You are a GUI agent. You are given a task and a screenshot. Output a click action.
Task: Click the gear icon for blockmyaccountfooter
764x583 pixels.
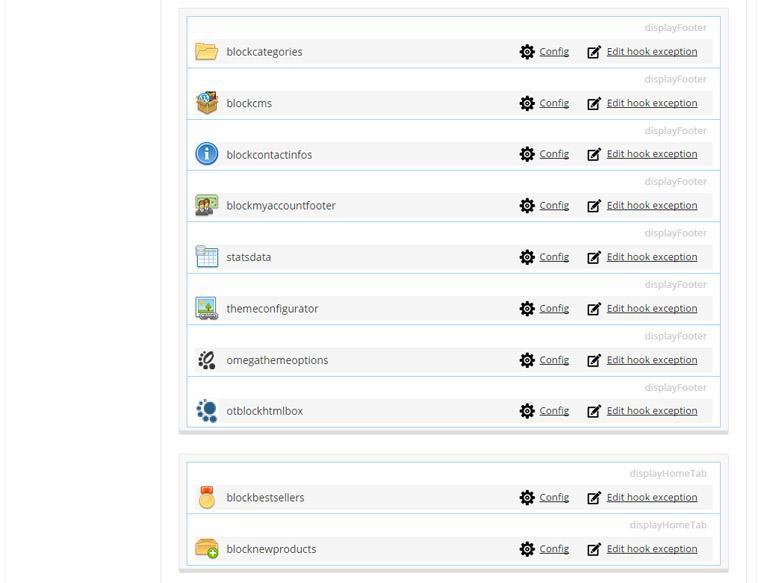(x=527, y=206)
